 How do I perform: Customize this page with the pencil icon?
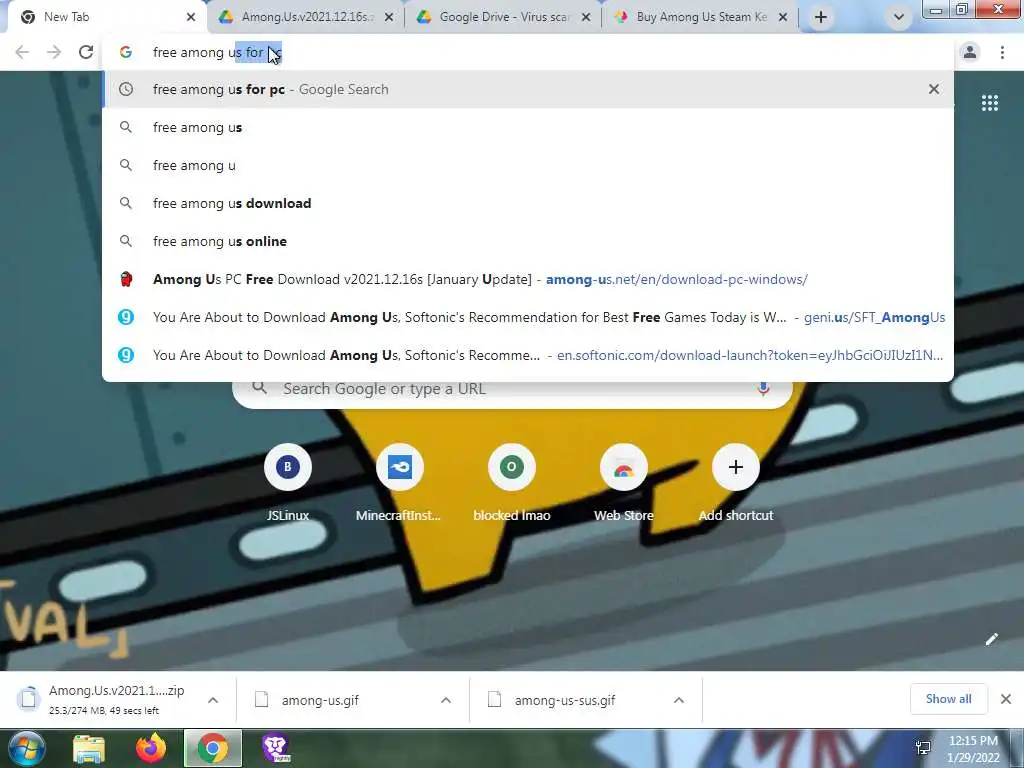tap(991, 639)
